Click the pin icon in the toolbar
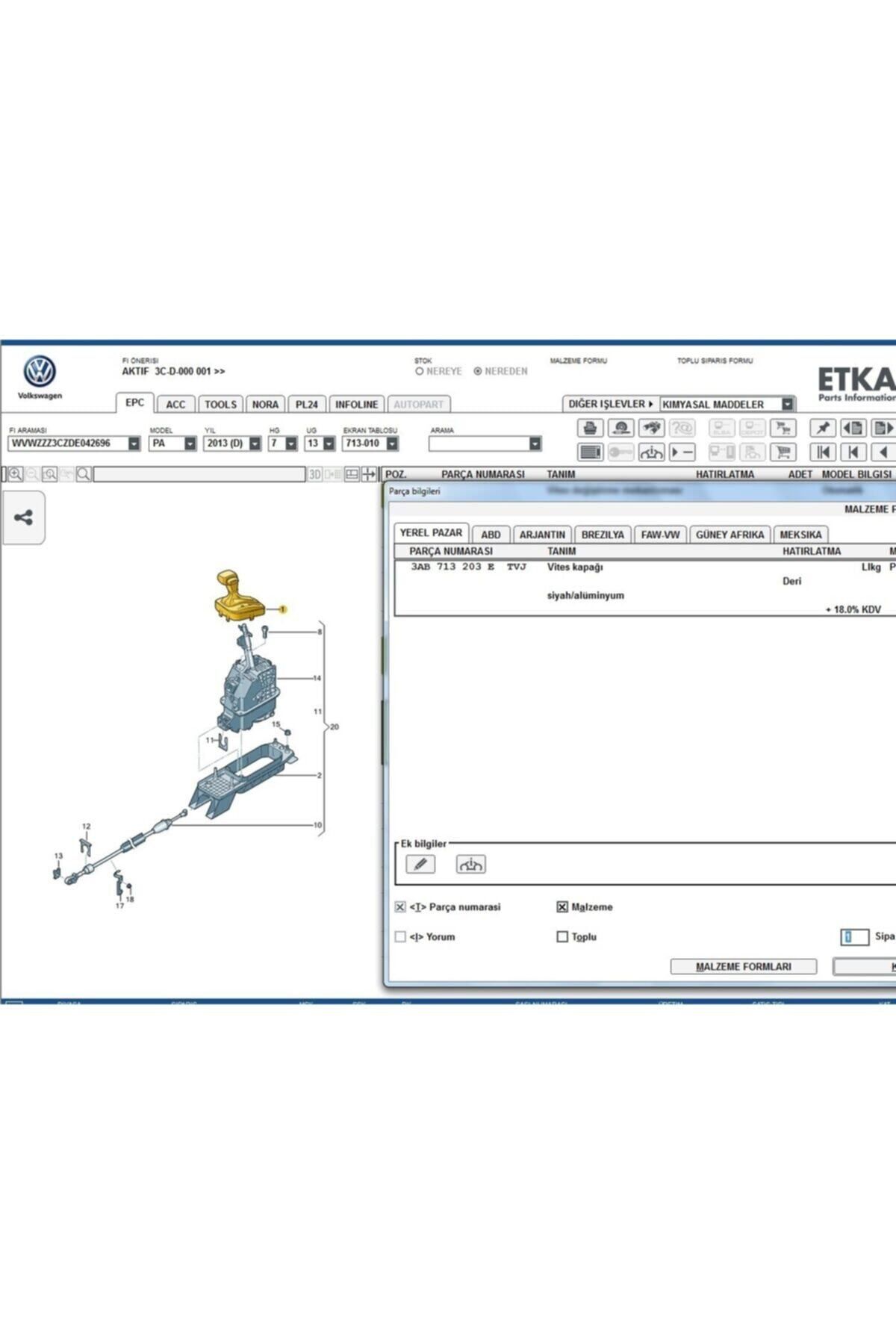The height and width of the screenshot is (1344, 896). tap(823, 428)
